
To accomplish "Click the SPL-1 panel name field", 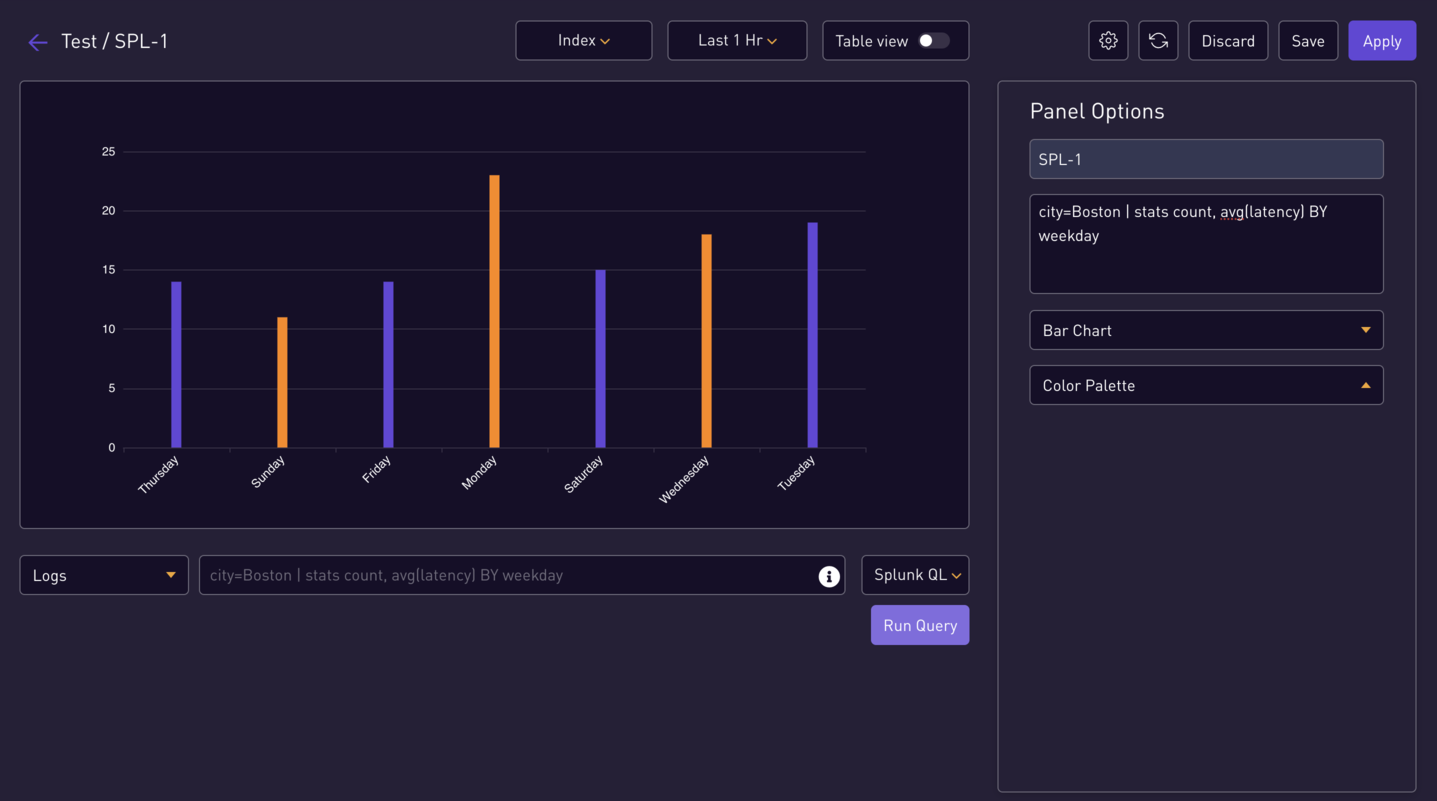I will [x=1206, y=159].
